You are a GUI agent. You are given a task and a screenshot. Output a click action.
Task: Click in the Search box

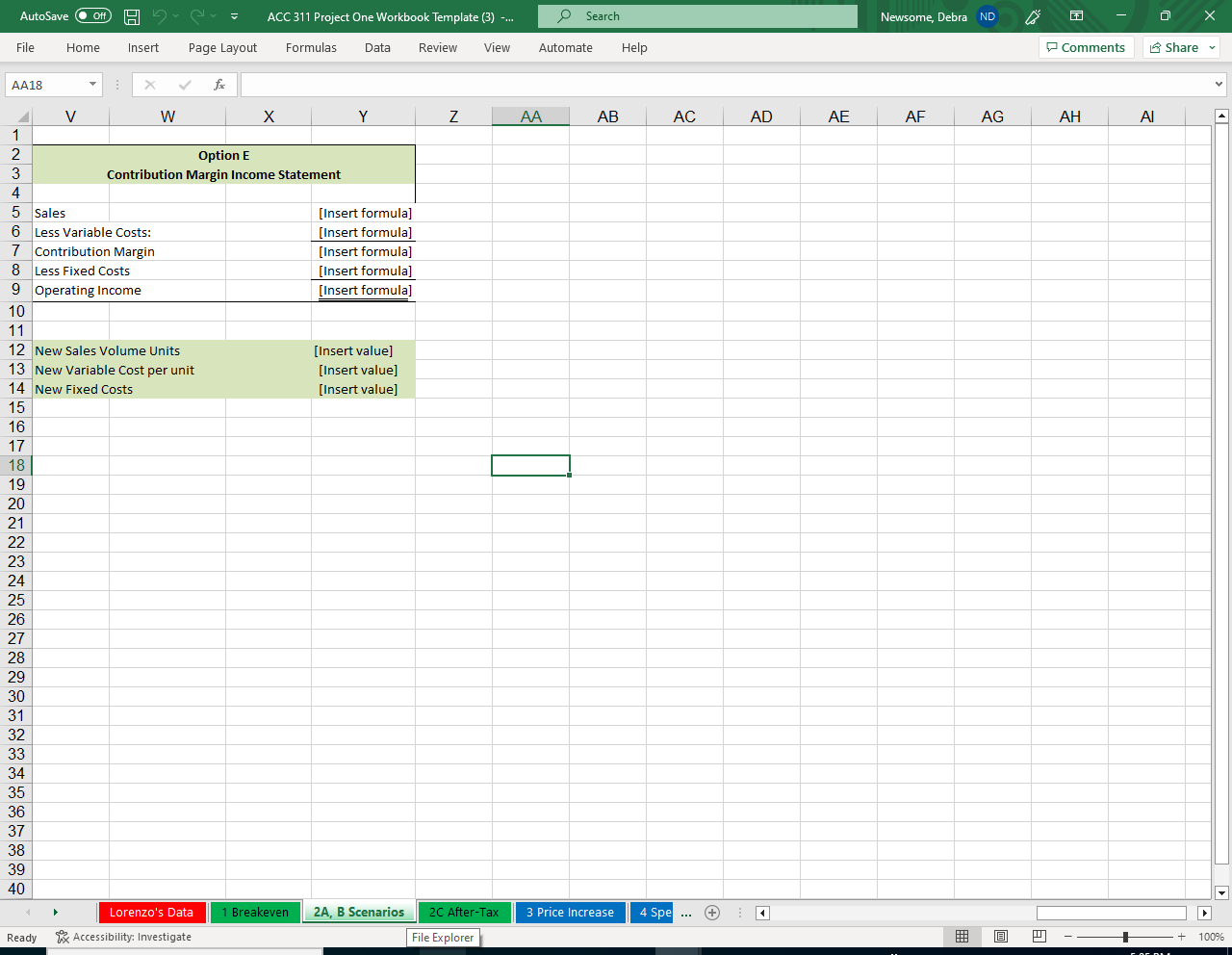tap(698, 16)
